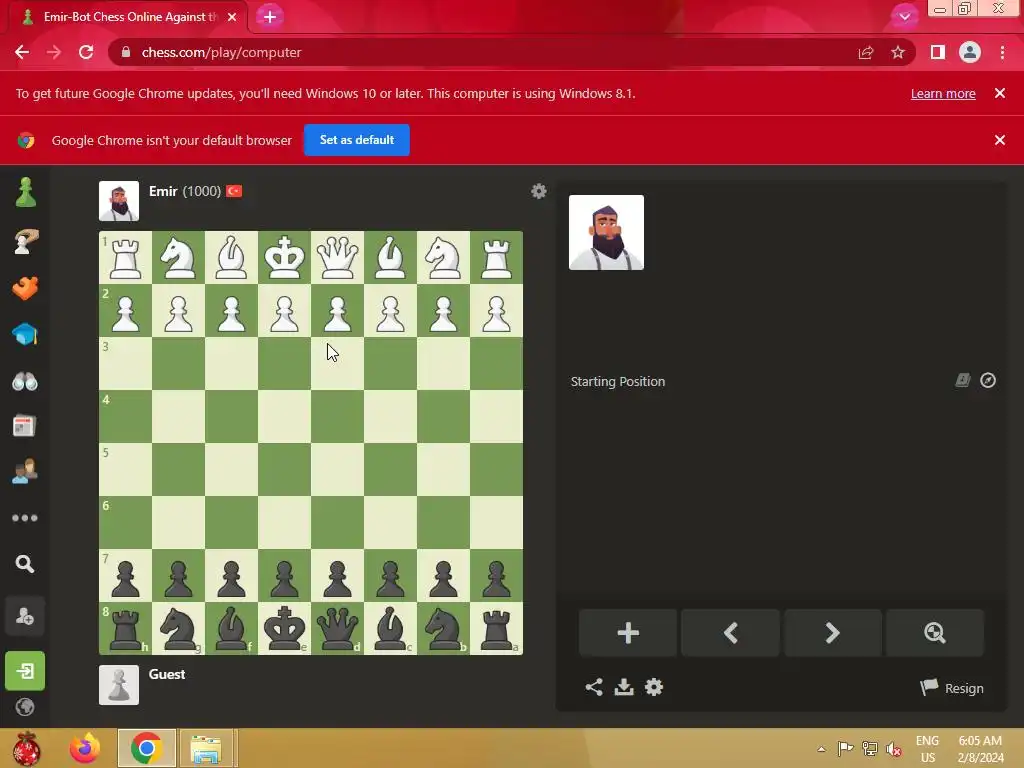Select the white queen piece
The height and width of the screenshot is (768, 1024).
coord(337,257)
